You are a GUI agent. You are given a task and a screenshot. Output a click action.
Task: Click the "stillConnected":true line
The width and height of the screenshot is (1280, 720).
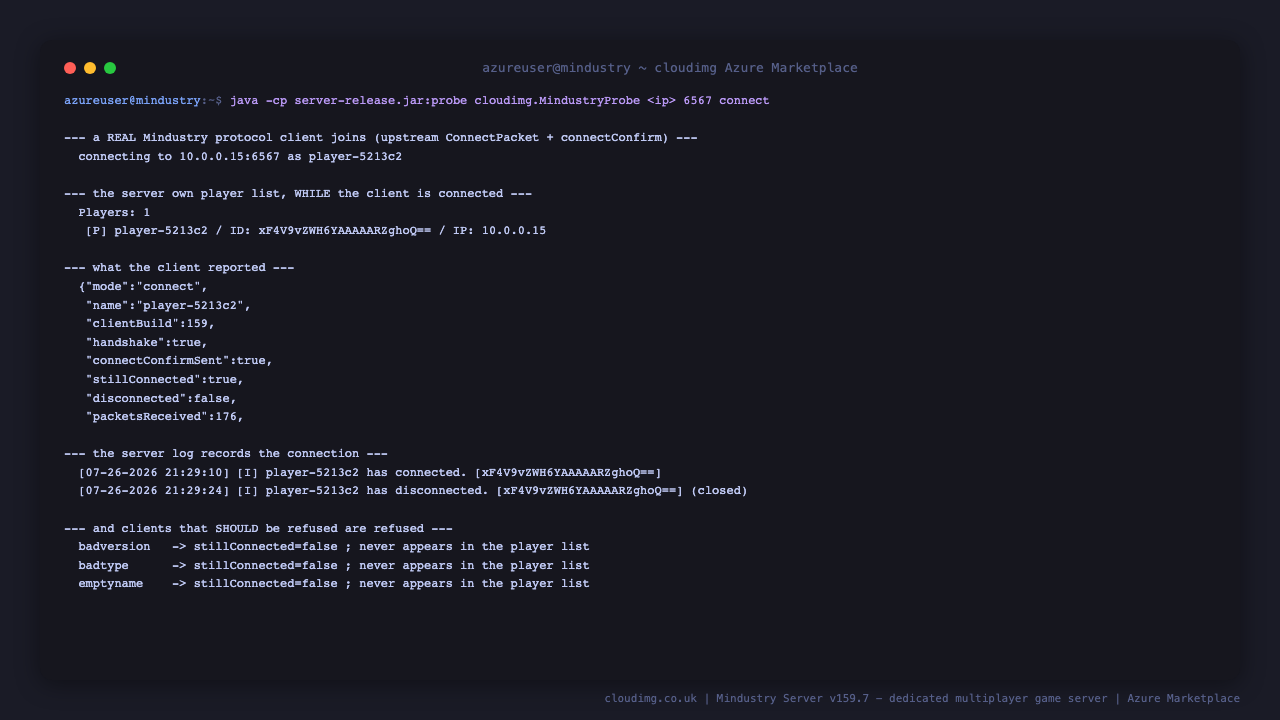(165, 380)
